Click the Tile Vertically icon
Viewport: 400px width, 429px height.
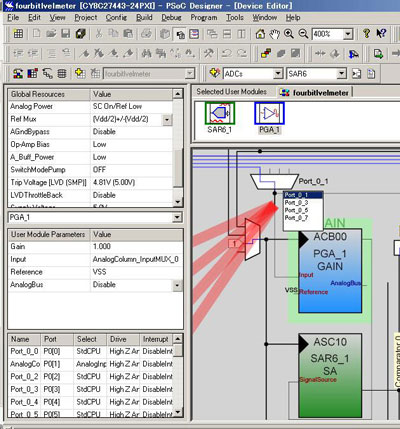click(241, 34)
